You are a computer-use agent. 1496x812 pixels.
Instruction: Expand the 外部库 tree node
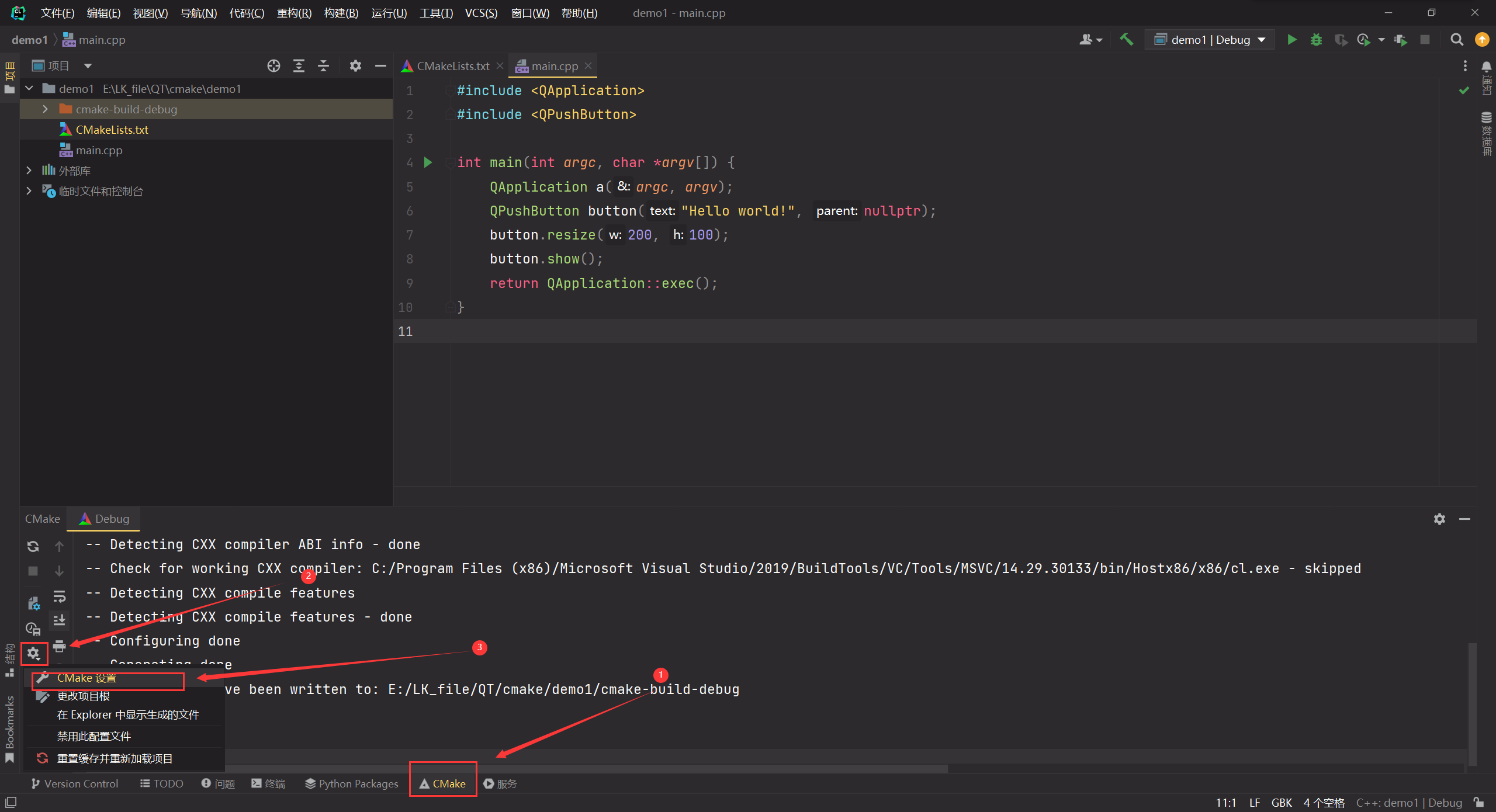click(29, 171)
